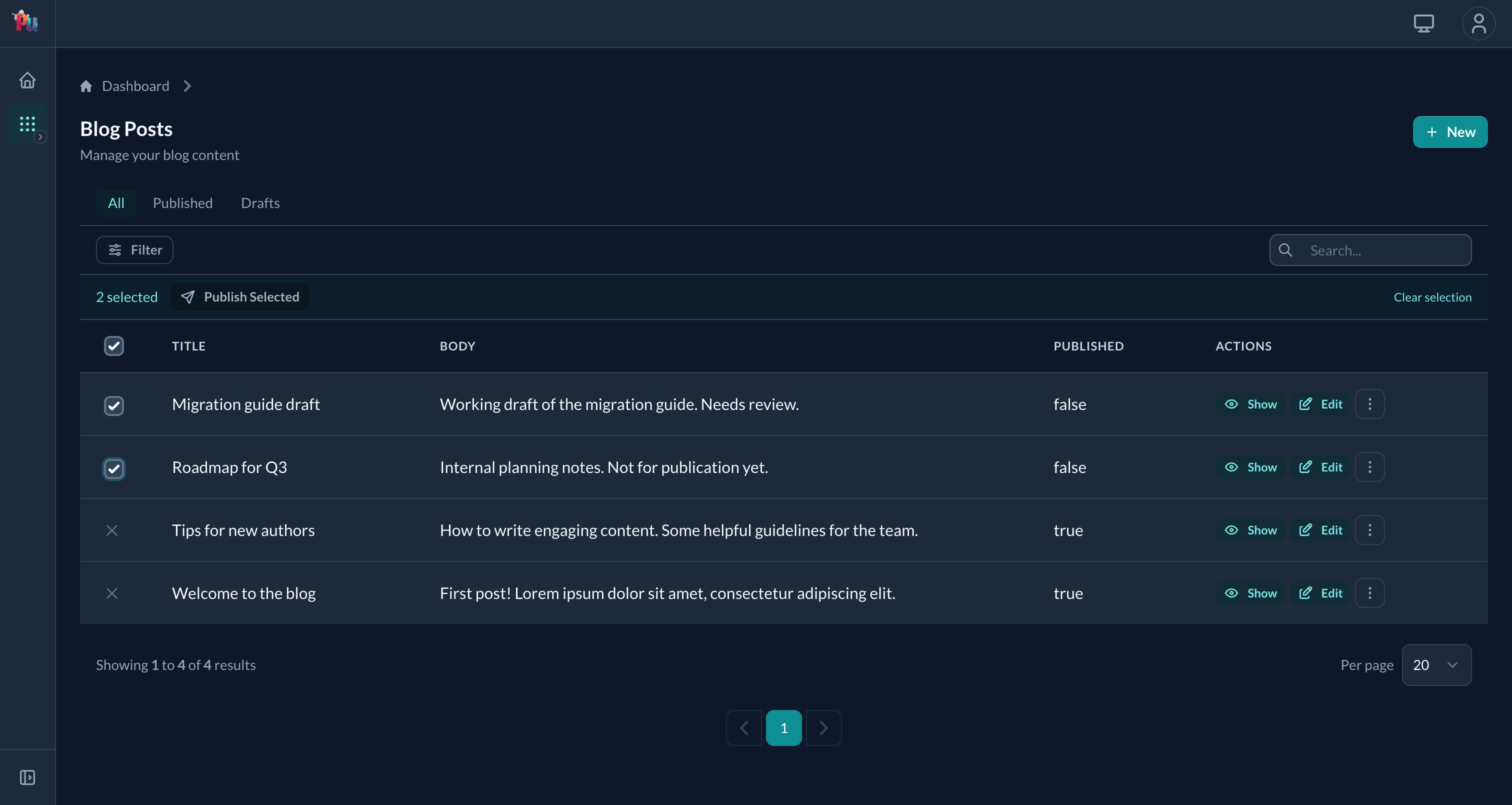Click the Showing 1 to 4 of 4 results text
The width and height of the screenshot is (1512, 805).
(175, 664)
